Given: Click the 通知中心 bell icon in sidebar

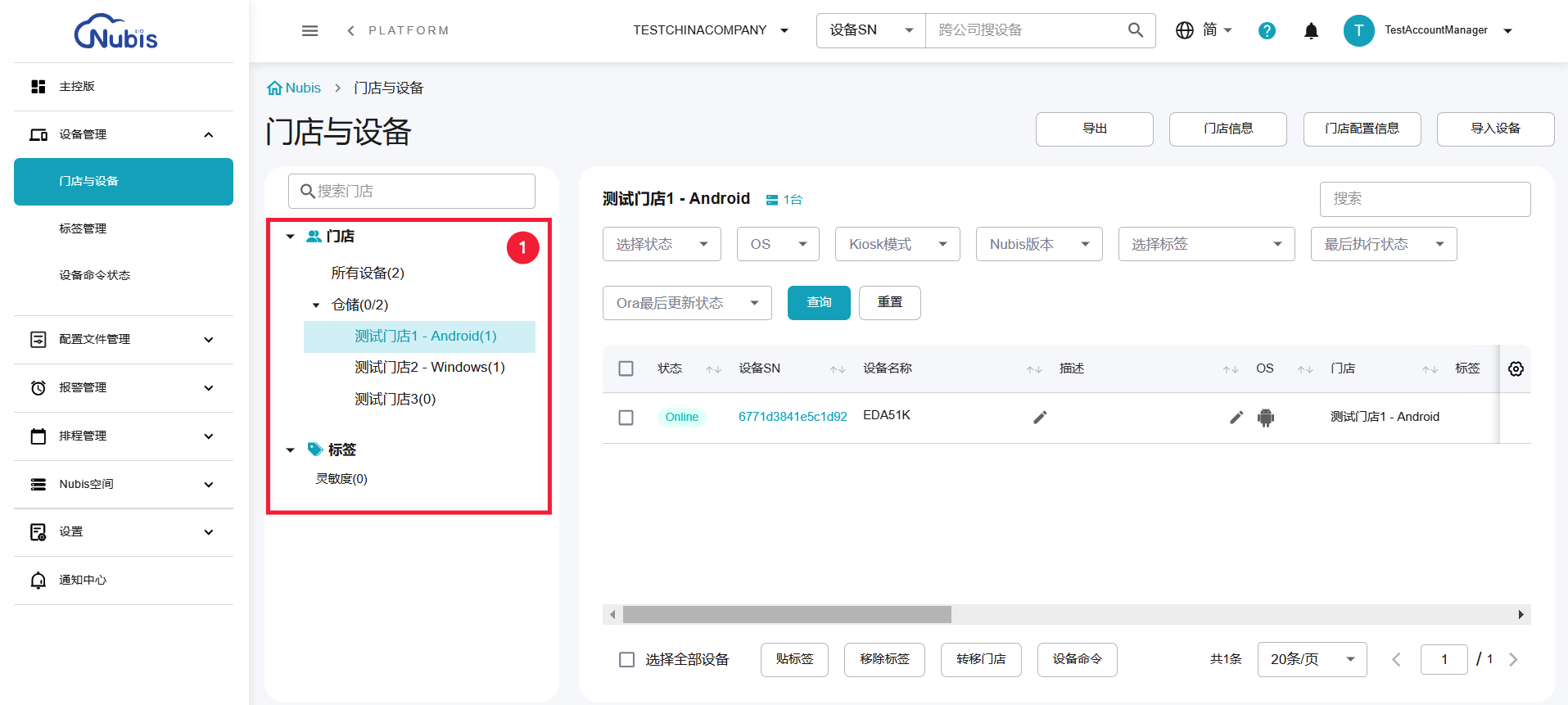Looking at the screenshot, I should pos(38,581).
